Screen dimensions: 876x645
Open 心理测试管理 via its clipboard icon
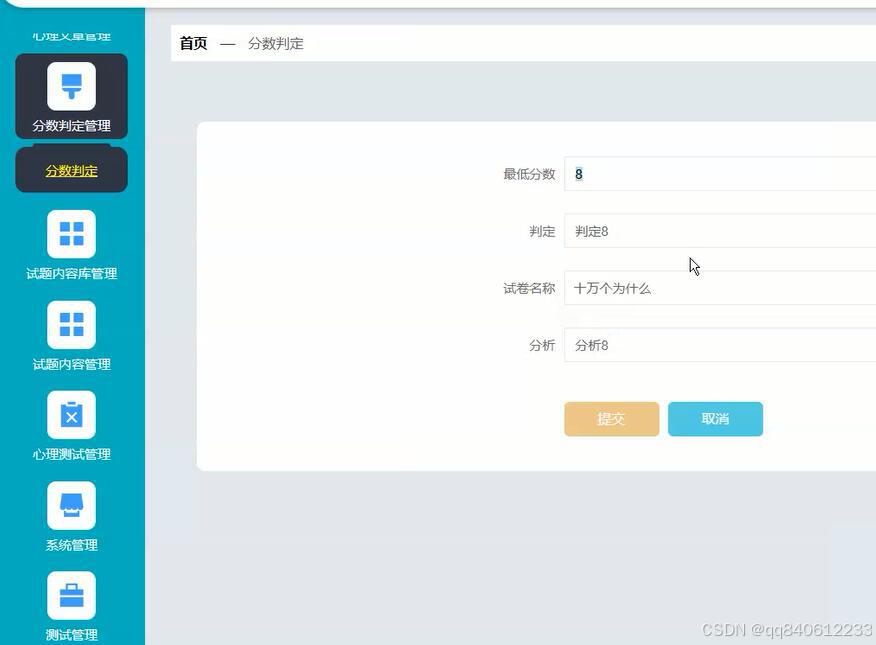pos(71,415)
